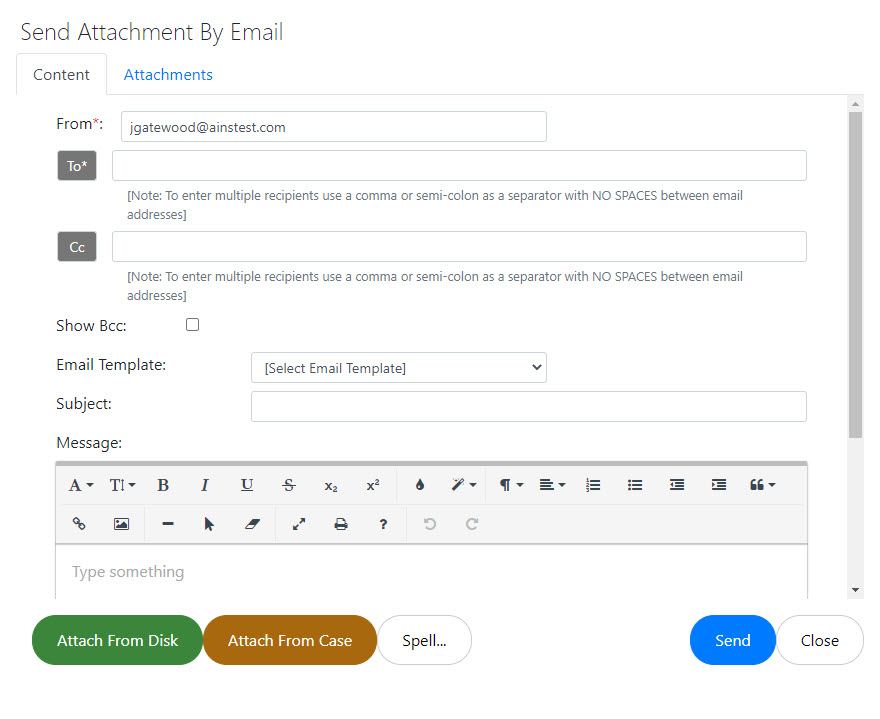This screenshot has height=719, width=880.
Task: Insert an ordered numbered list
Action: (x=593, y=486)
